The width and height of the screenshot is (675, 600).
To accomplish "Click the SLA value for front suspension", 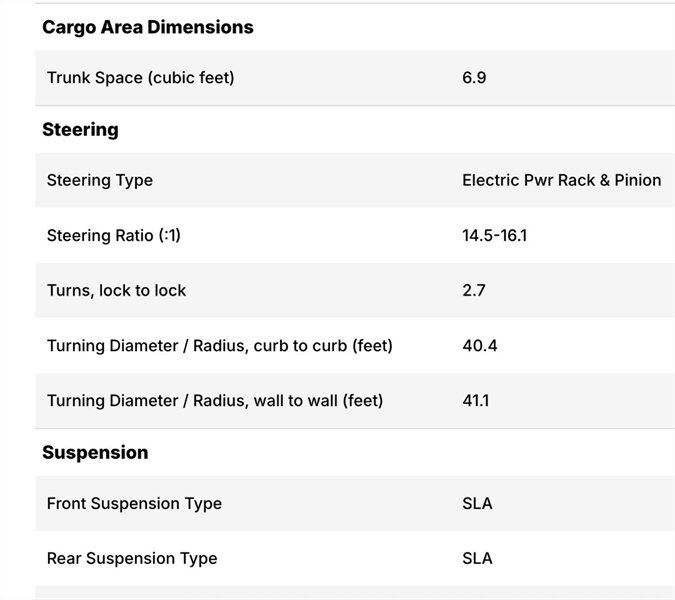I will [x=477, y=503].
